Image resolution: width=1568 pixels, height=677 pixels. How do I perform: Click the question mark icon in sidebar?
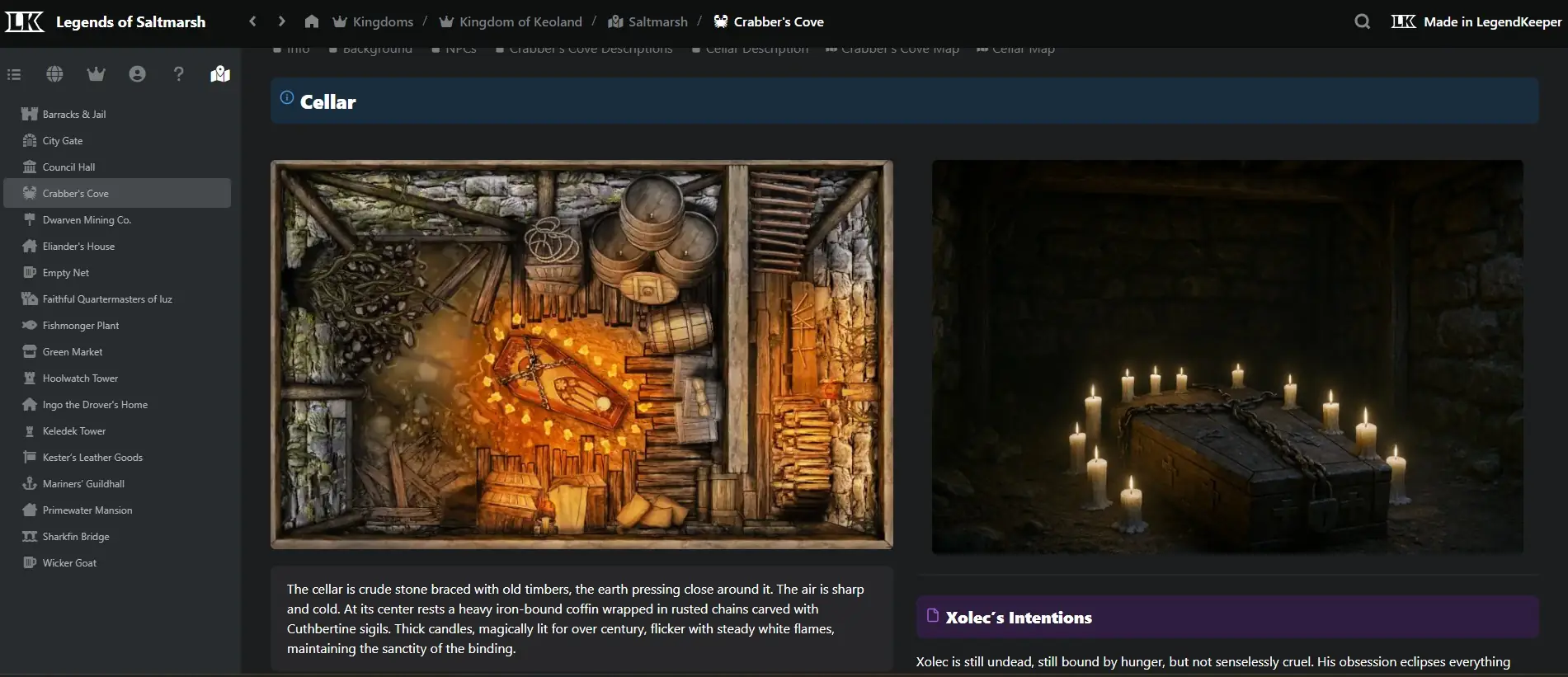click(x=178, y=74)
